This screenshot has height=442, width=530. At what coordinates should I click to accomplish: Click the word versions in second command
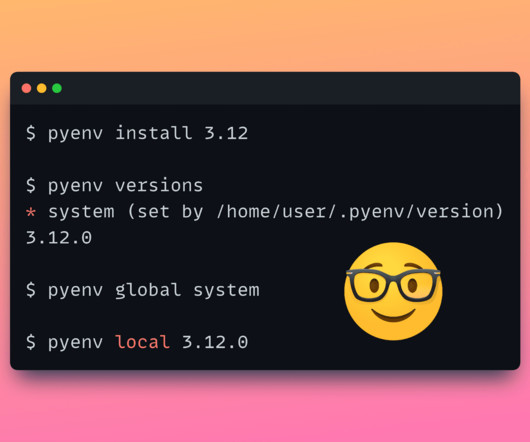point(159,185)
